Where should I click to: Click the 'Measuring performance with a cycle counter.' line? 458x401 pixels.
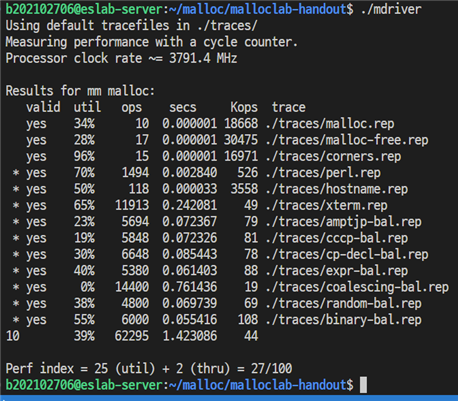click(152, 42)
